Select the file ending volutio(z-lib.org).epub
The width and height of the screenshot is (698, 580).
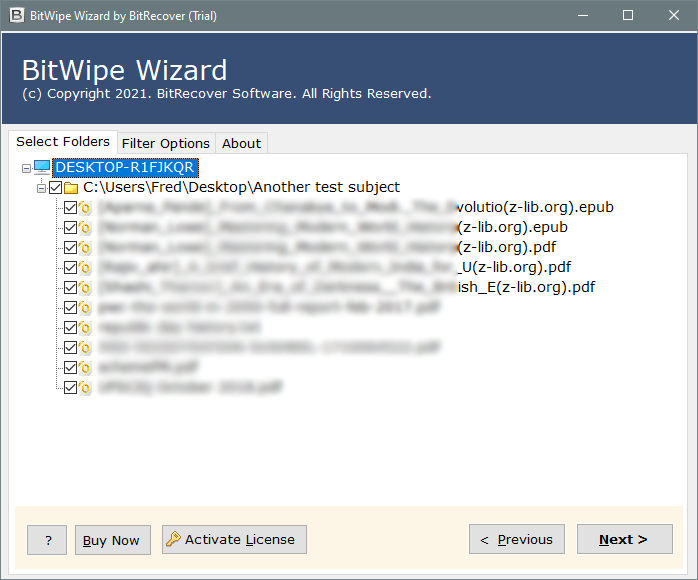pyautogui.click(x=356, y=207)
